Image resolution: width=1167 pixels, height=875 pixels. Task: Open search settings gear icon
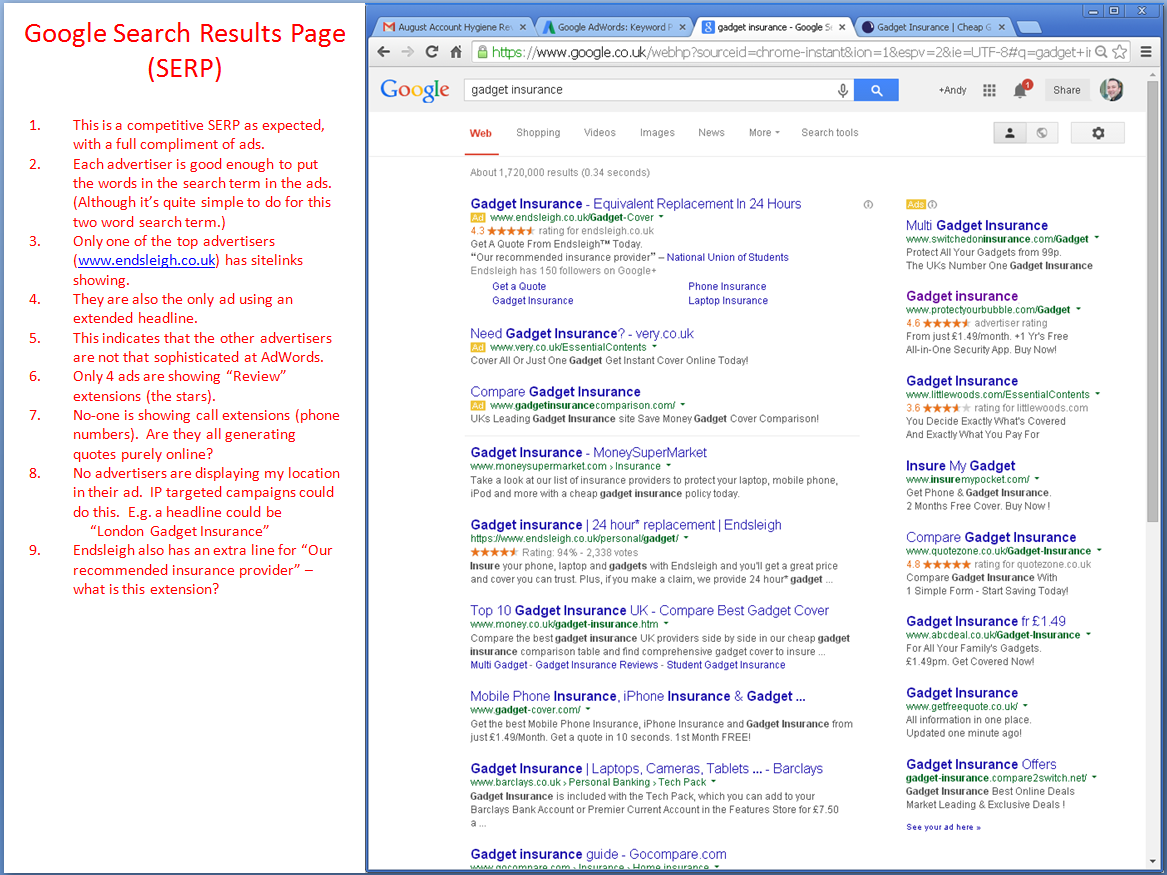click(x=1098, y=133)
